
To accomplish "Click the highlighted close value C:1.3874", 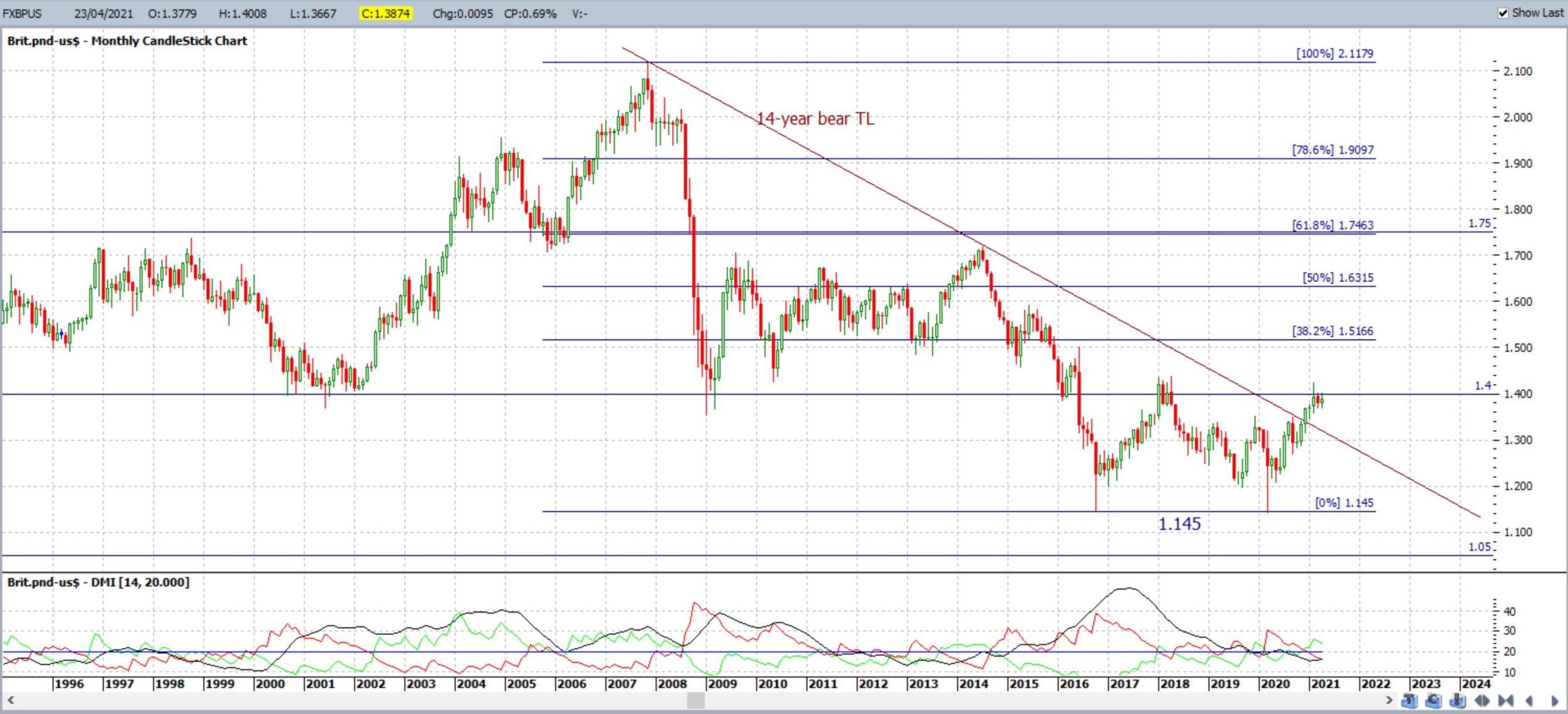I will point(386,13).
